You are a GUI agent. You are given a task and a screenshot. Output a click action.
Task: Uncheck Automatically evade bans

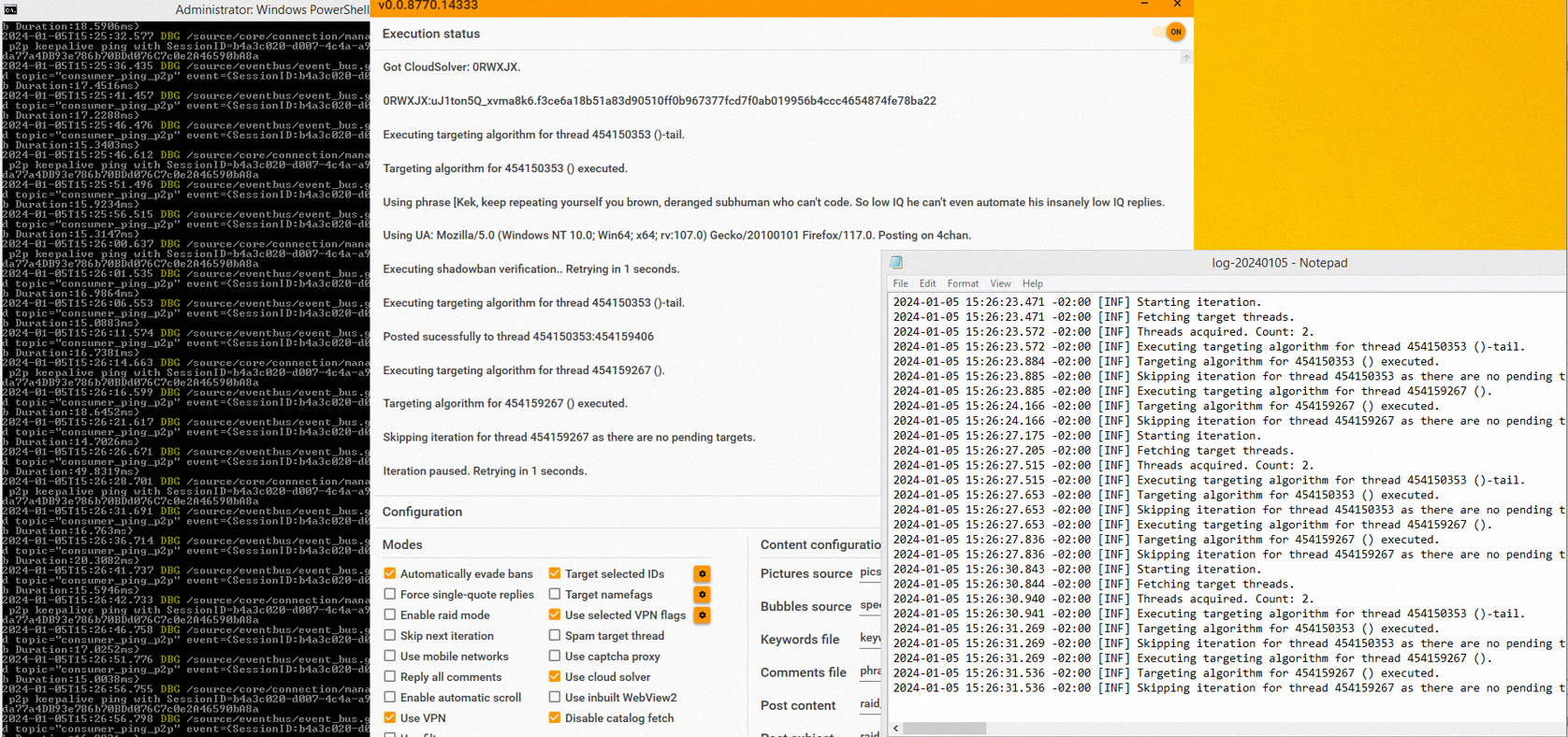(390, 574)
